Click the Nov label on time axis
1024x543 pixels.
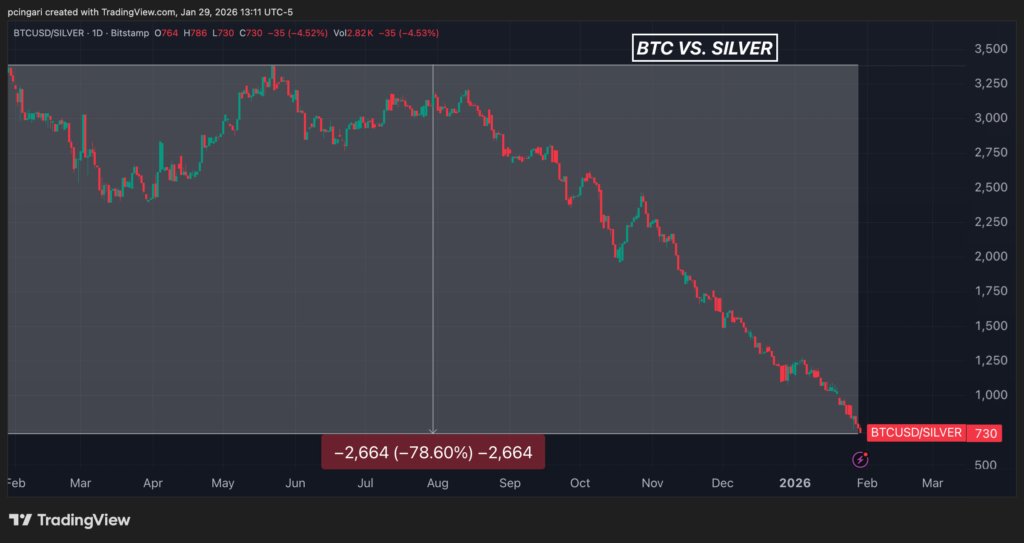pyautogui.click(x=651, y=482)
